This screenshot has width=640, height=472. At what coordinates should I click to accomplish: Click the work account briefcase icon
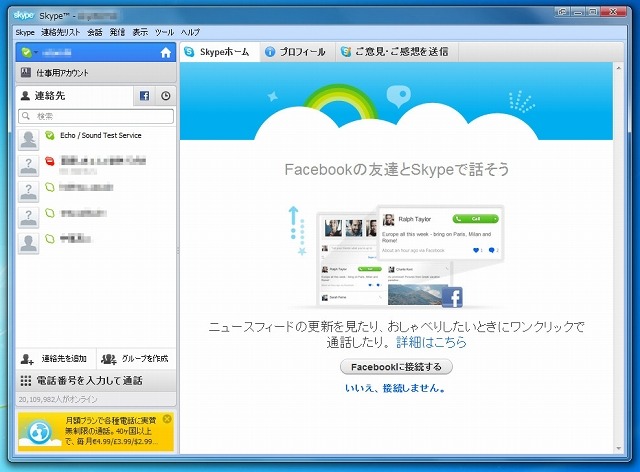(26, 73)
